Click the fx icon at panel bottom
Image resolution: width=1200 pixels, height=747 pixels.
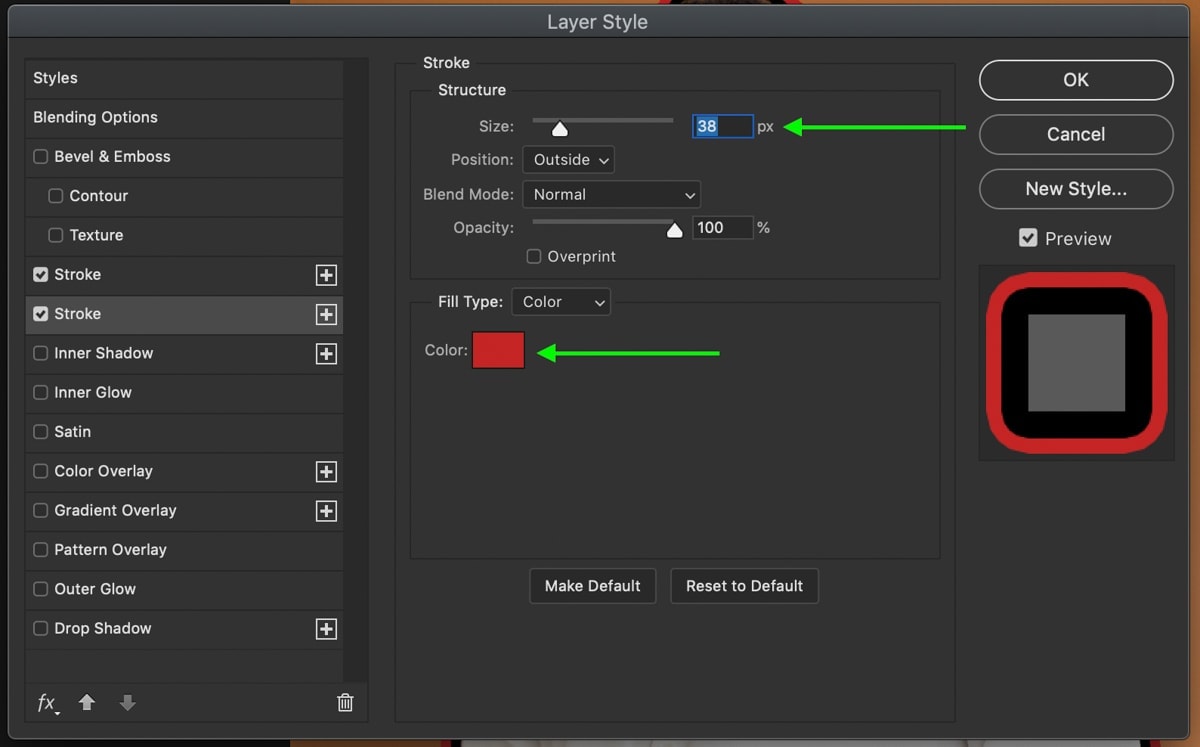tap(47, 703)
